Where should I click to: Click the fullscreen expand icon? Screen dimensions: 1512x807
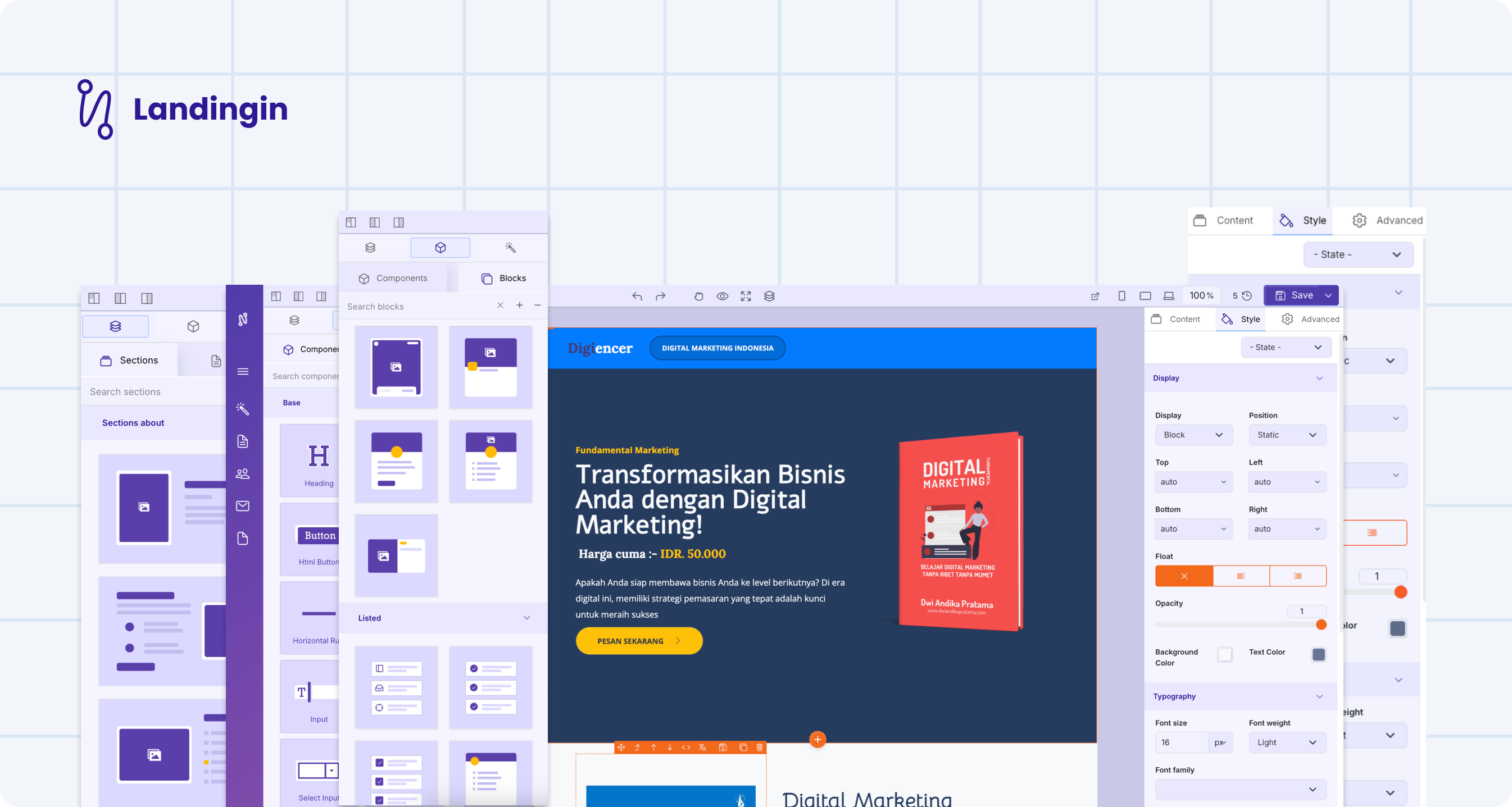tap(746, 296)
